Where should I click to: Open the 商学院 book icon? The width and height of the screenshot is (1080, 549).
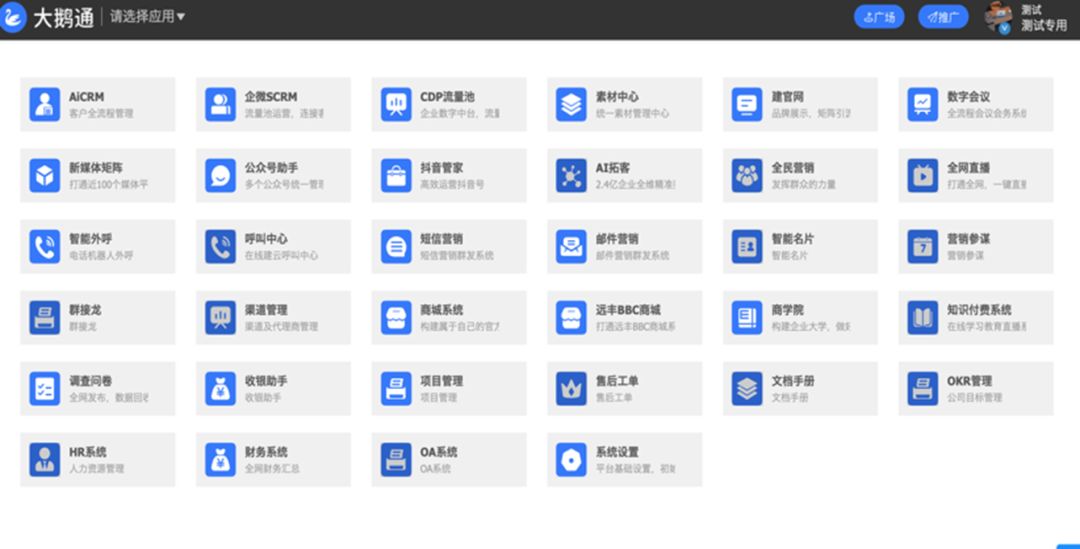[x=747, y=318]
